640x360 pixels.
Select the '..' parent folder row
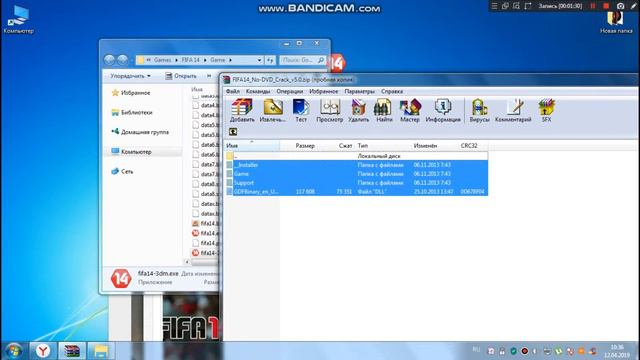(356, 156)
